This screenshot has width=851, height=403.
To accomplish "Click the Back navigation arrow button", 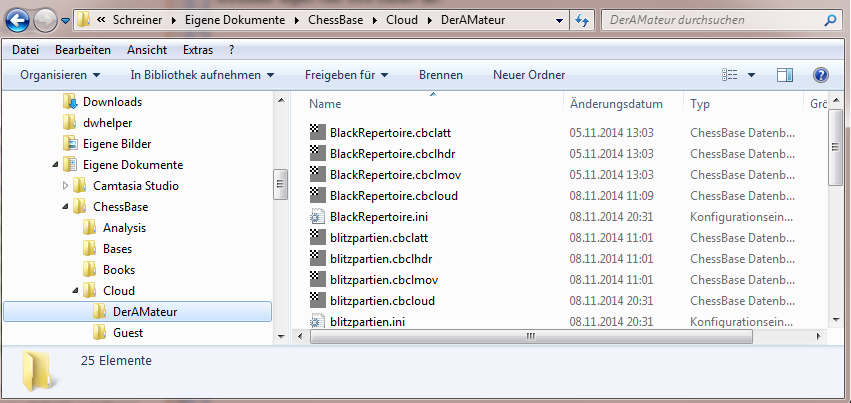I will [18, 21].
